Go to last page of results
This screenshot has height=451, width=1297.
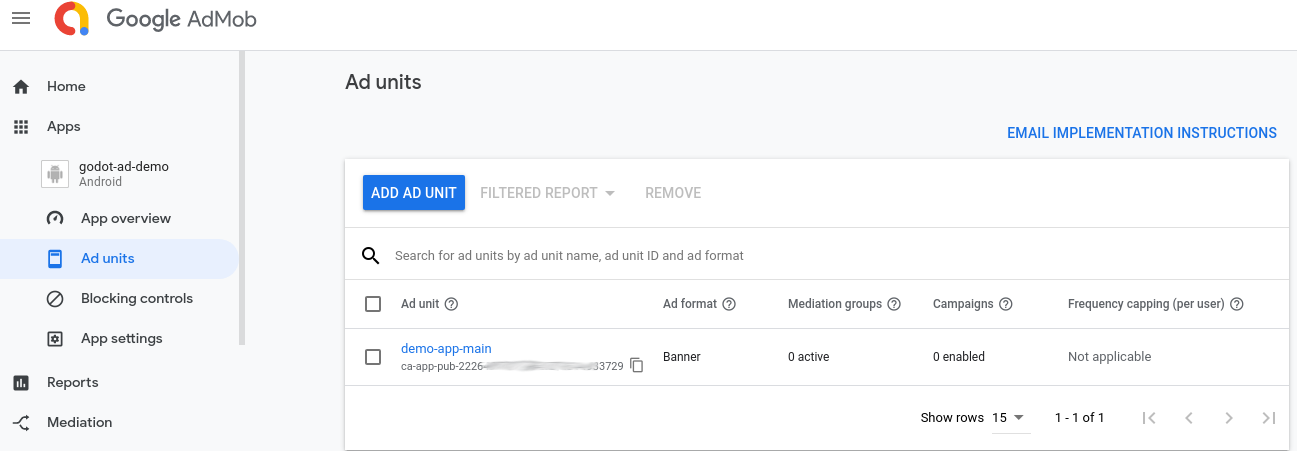coord(1269,418)
